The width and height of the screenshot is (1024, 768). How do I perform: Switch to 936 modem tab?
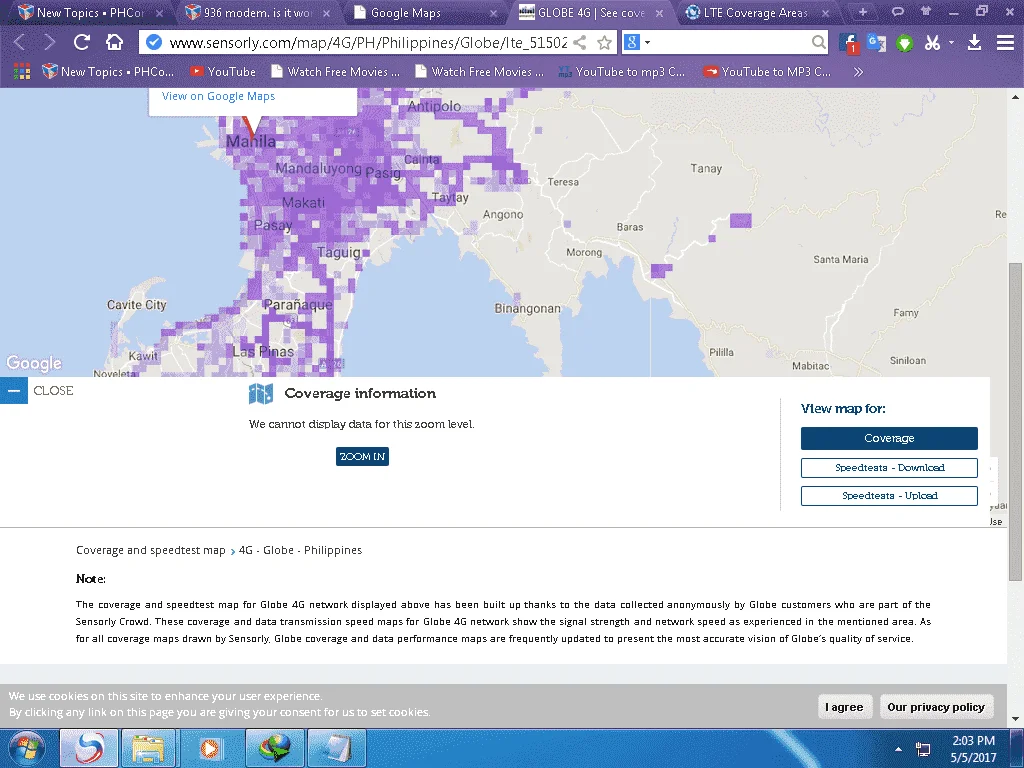257,12
